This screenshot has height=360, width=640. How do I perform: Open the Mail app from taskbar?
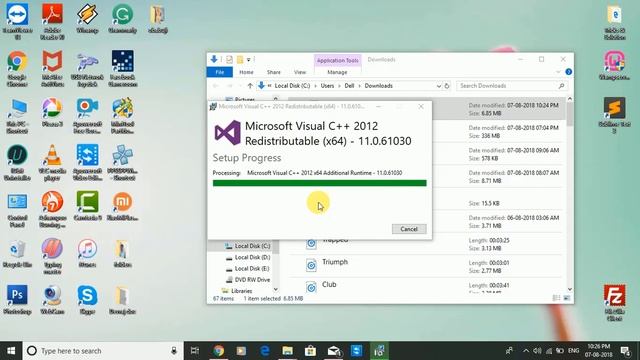333,351
